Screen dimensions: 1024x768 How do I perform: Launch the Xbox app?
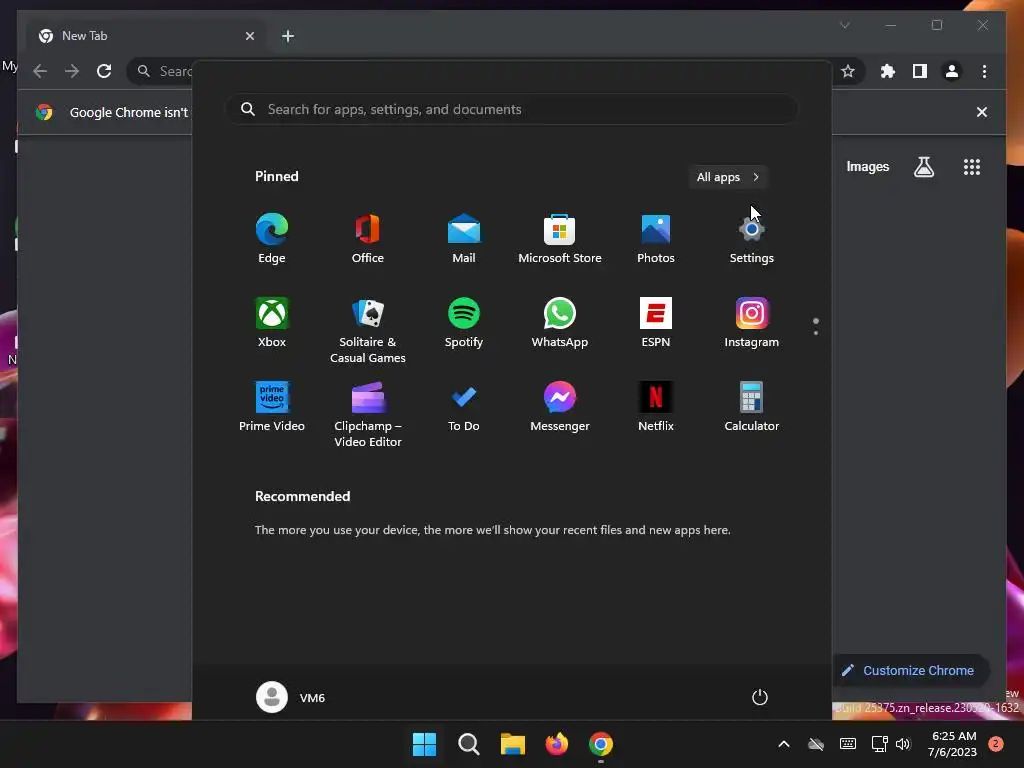(x=272, y=323)
